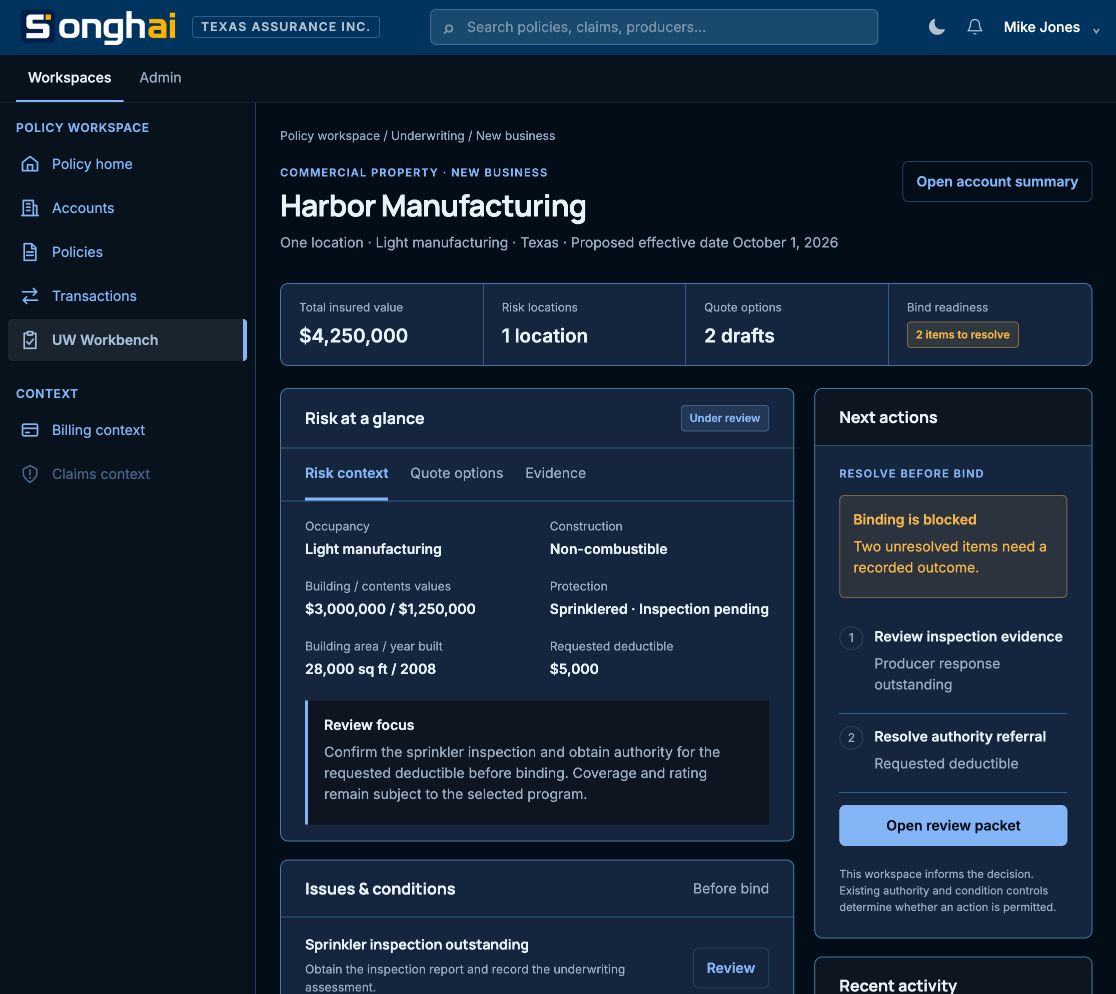Click step 1 number circle

click(851, 638)
